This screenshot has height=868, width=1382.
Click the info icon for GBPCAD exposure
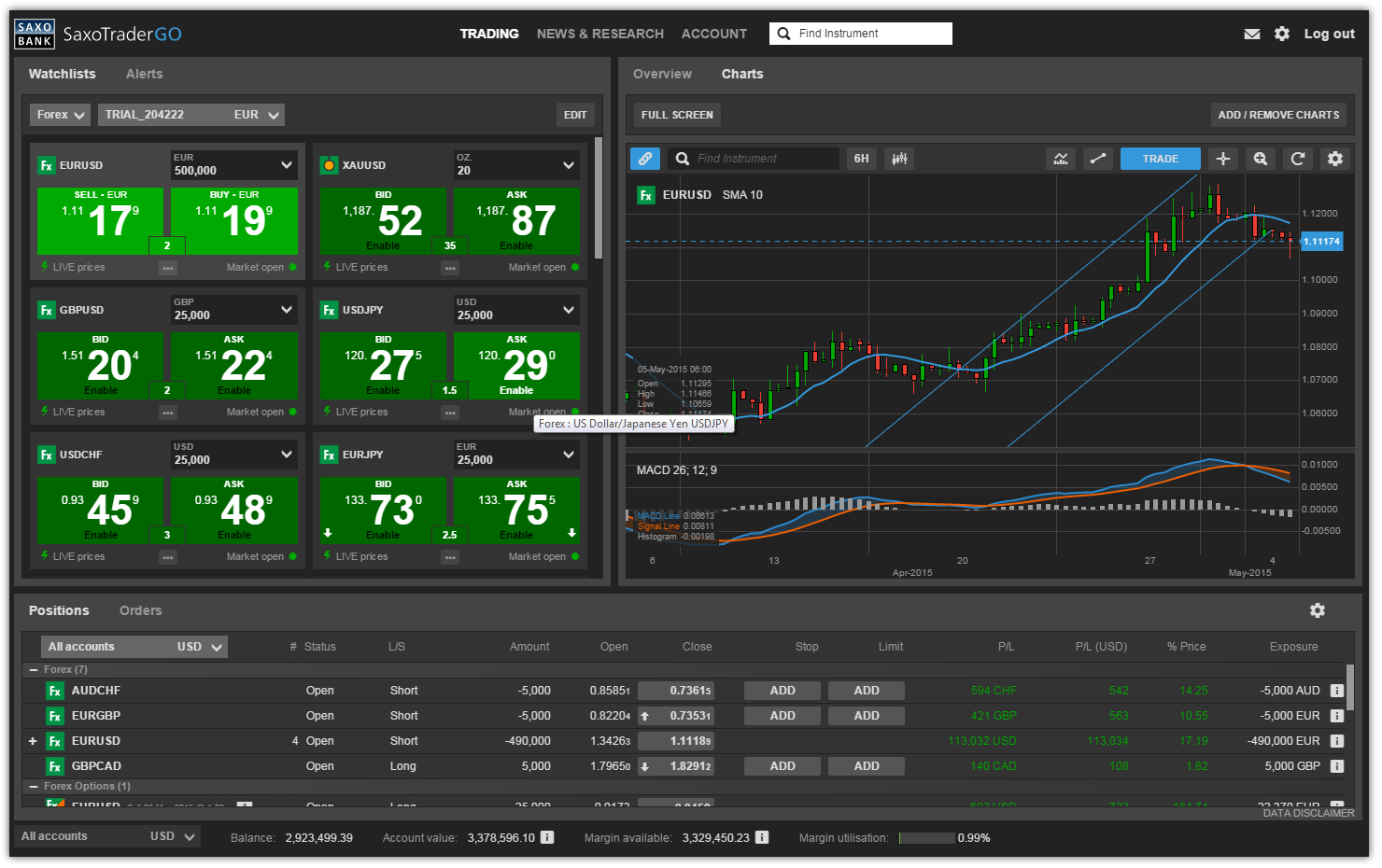[1336, 766]
